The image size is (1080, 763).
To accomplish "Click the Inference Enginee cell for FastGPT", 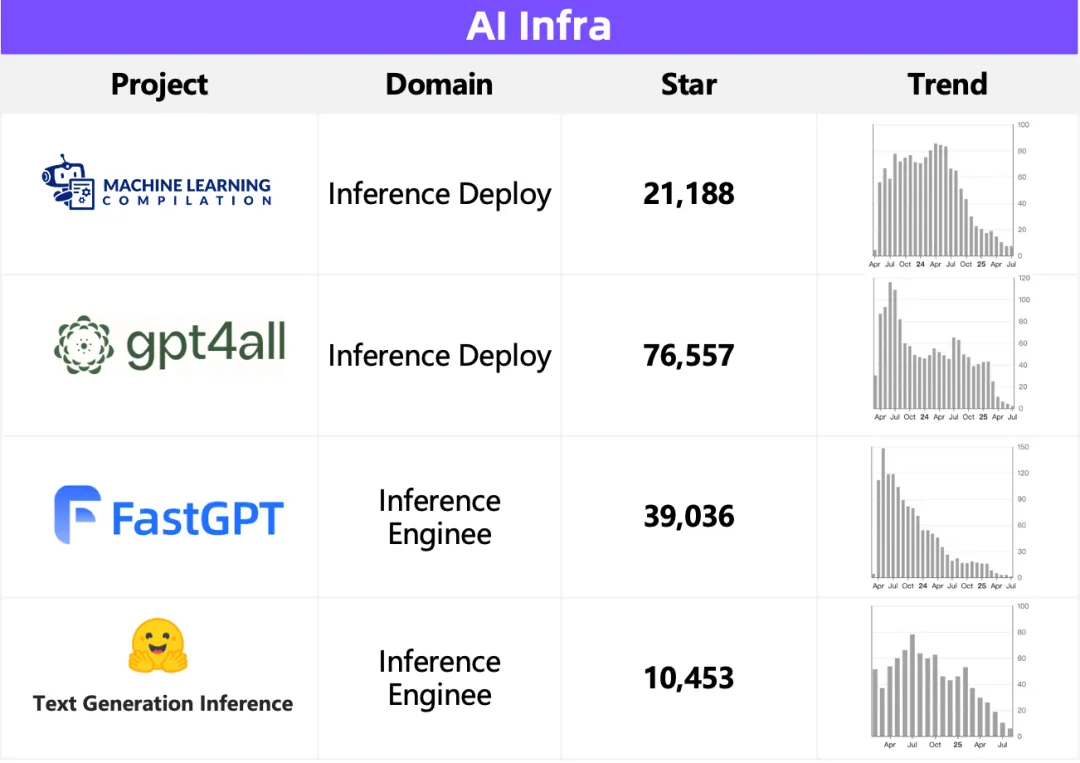I will coord(439,517).
